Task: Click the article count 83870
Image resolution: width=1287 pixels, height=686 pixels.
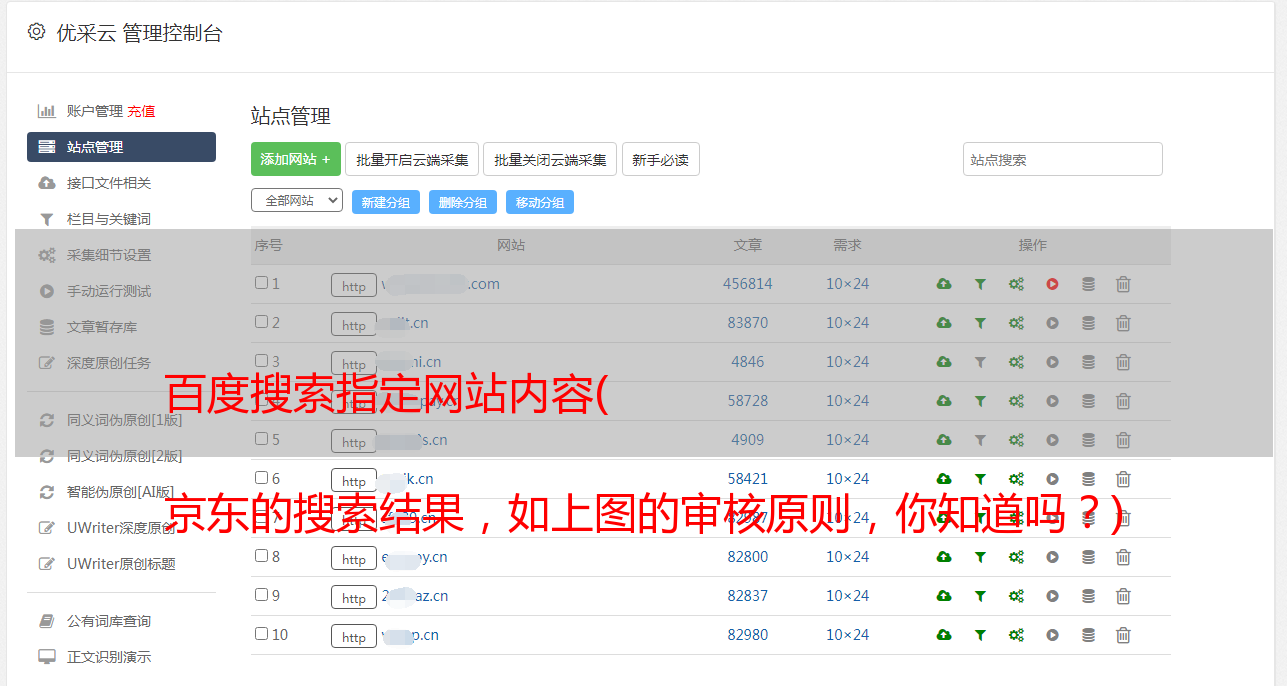Action: click(x=748, y=323)
